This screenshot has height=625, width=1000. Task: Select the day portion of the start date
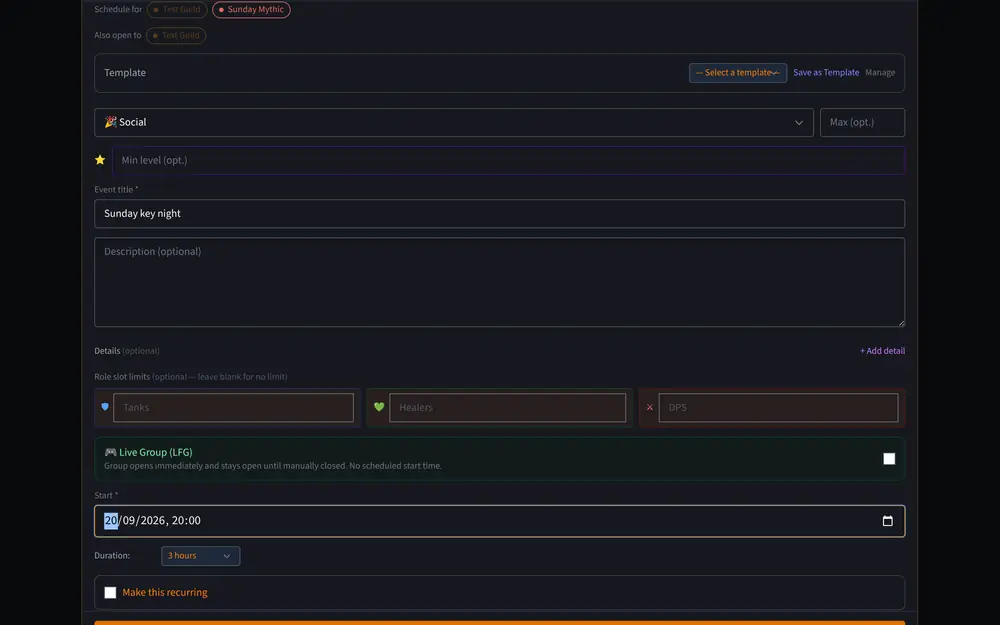click(x=111, y=521)
